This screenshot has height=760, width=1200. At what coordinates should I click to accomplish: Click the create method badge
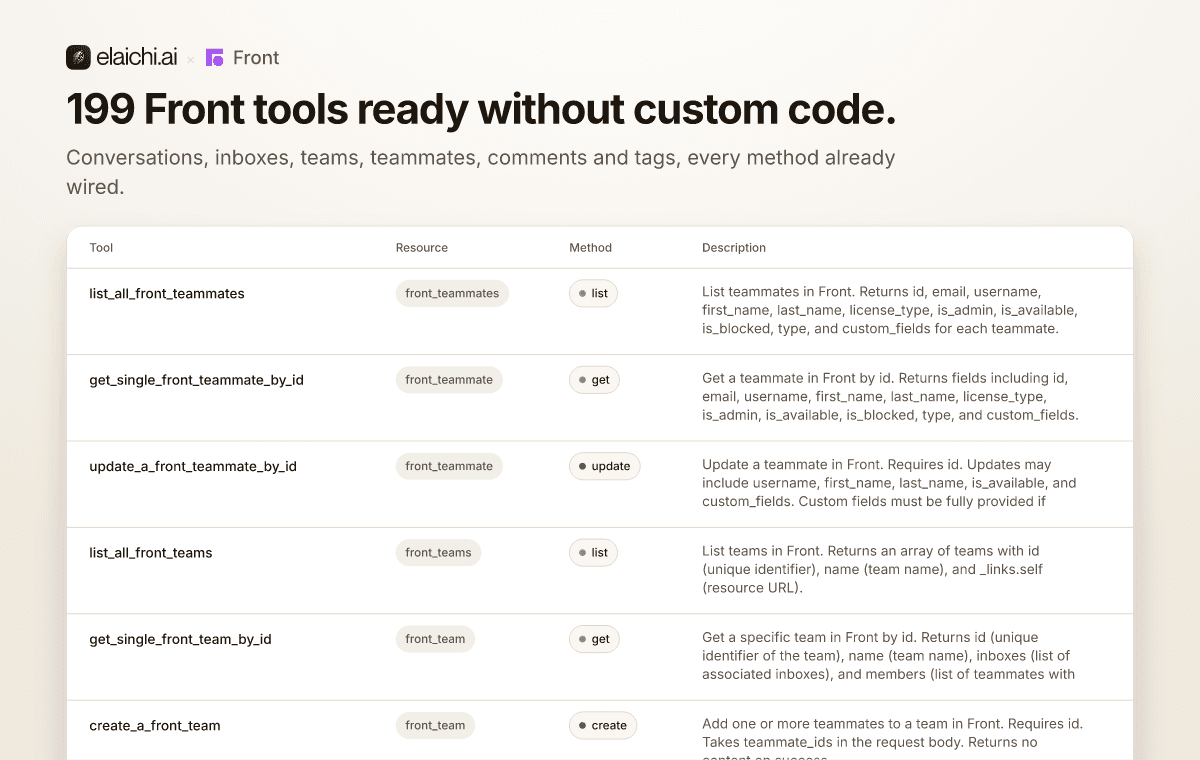[603, 726]
